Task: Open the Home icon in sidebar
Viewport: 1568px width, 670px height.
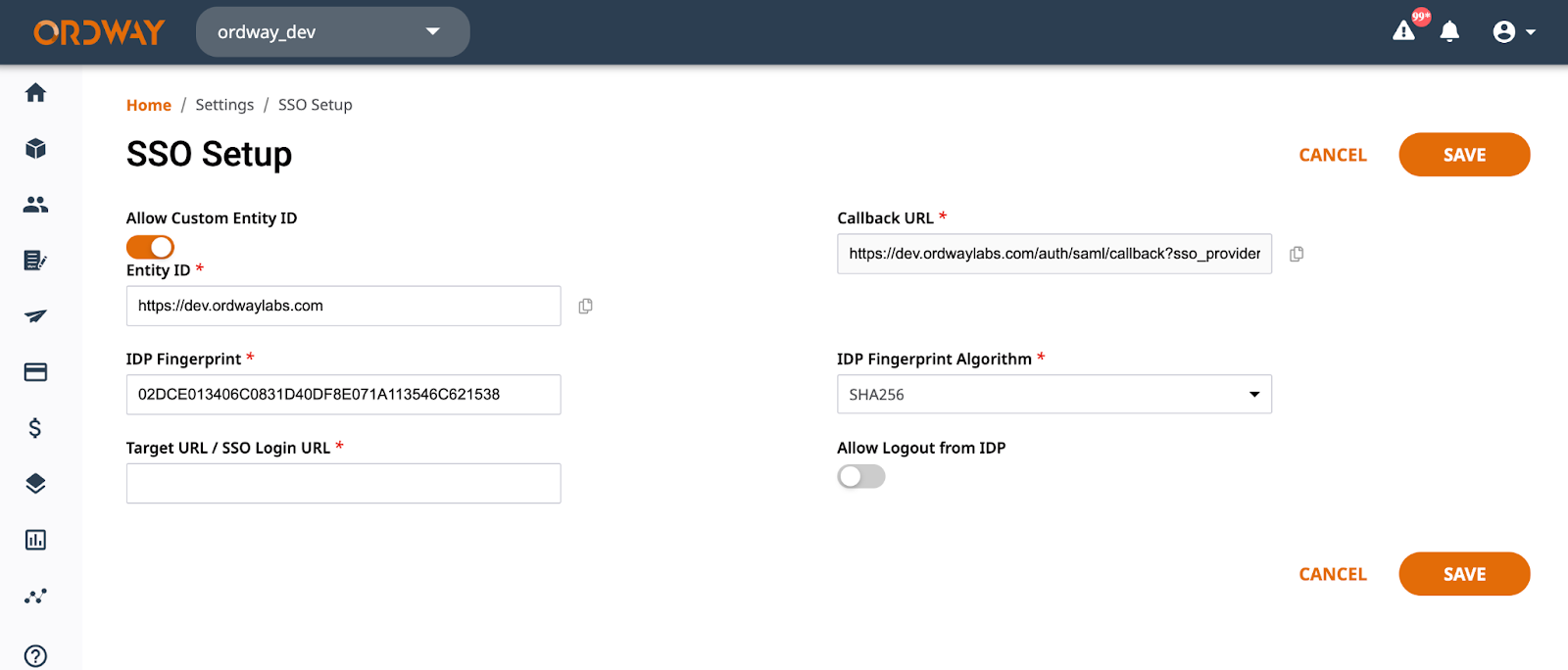Action: [x=35, y=92]
